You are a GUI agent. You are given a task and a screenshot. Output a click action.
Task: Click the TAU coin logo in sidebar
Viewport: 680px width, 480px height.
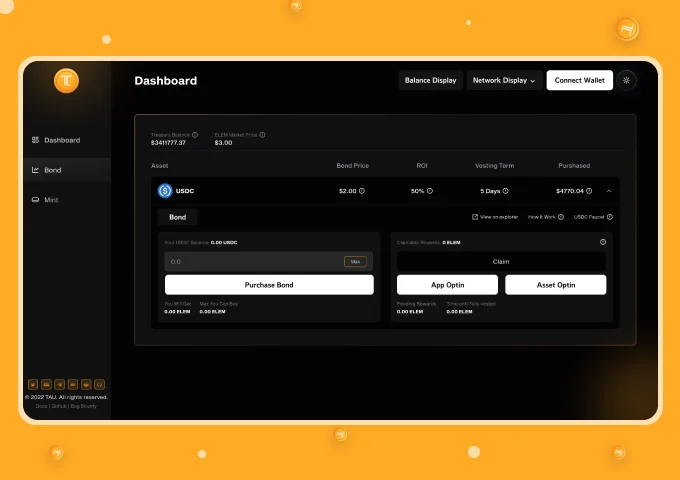(66, 81)
